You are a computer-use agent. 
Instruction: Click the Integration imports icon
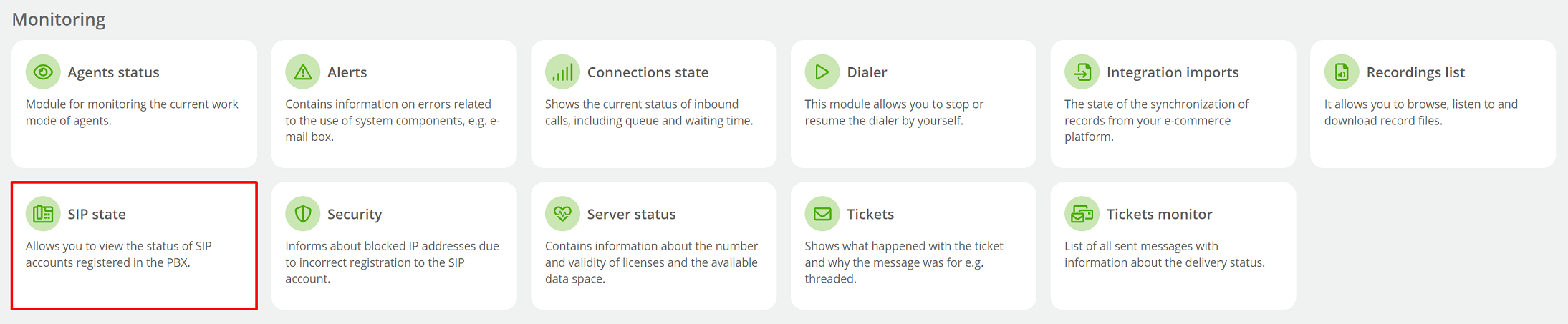(x=1082, y=72)
